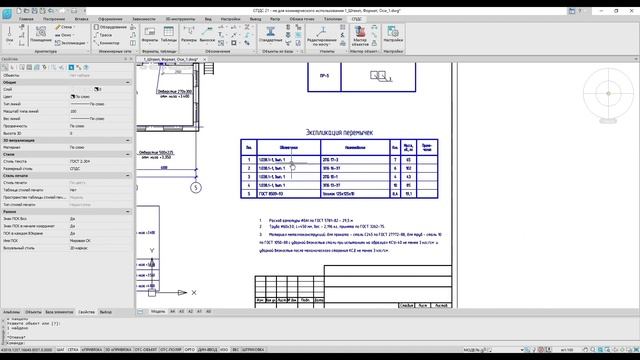Switch to the Выбор panel tab

click(106, 312)
